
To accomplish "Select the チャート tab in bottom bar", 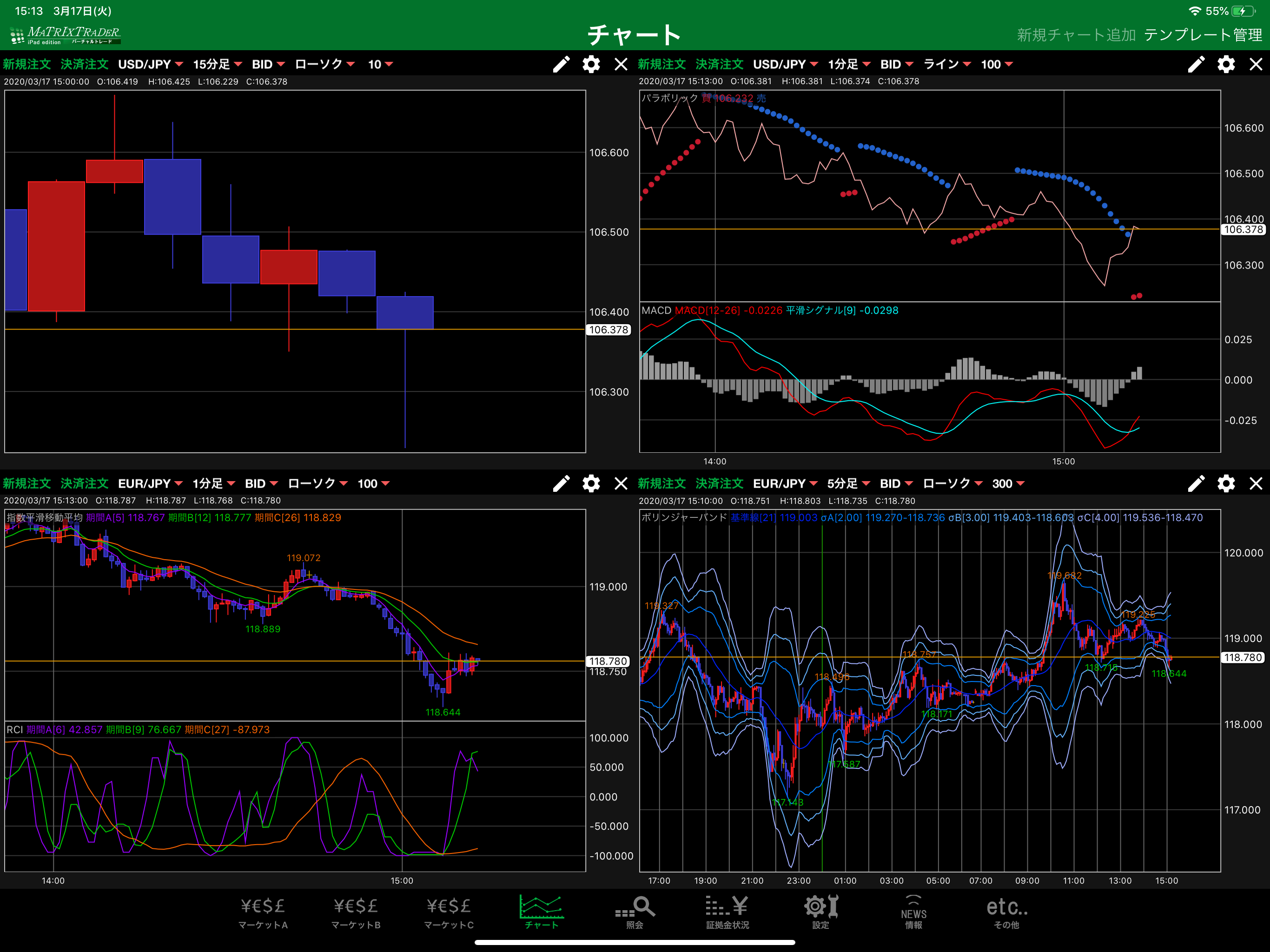I will click(542, 912).
